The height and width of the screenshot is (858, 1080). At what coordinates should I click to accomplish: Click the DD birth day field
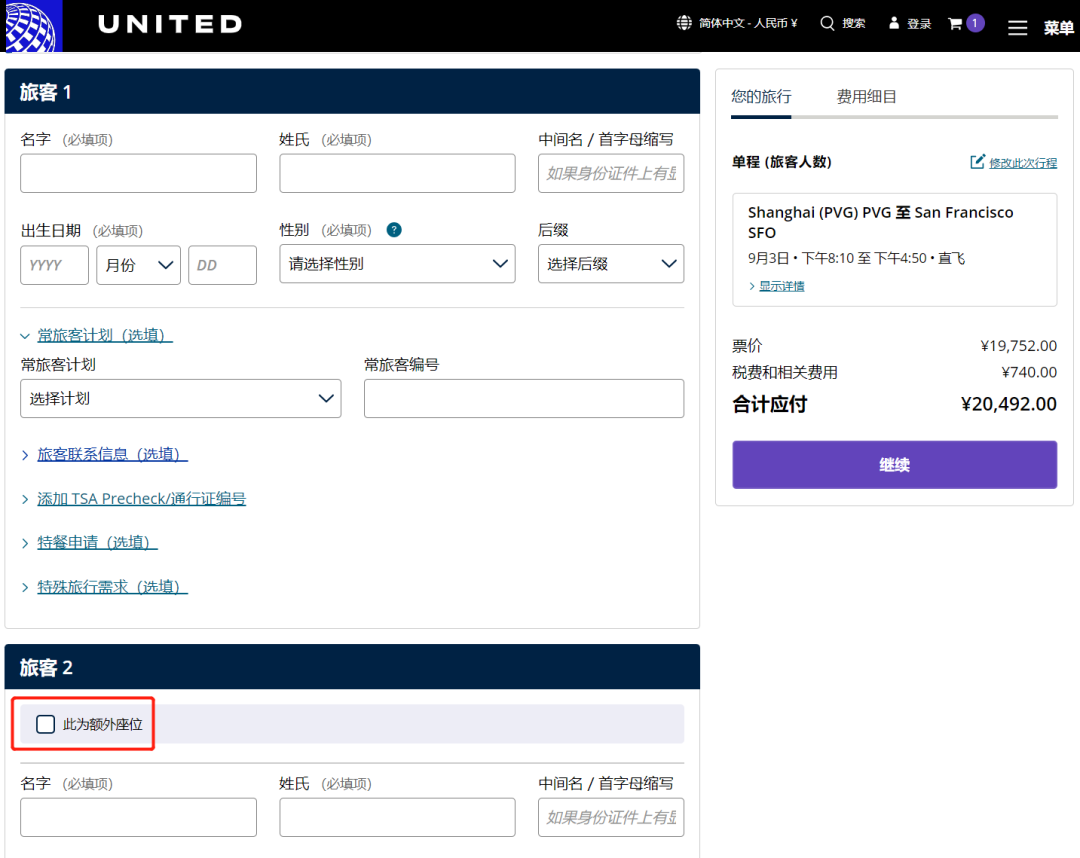(x=222, y=265)
